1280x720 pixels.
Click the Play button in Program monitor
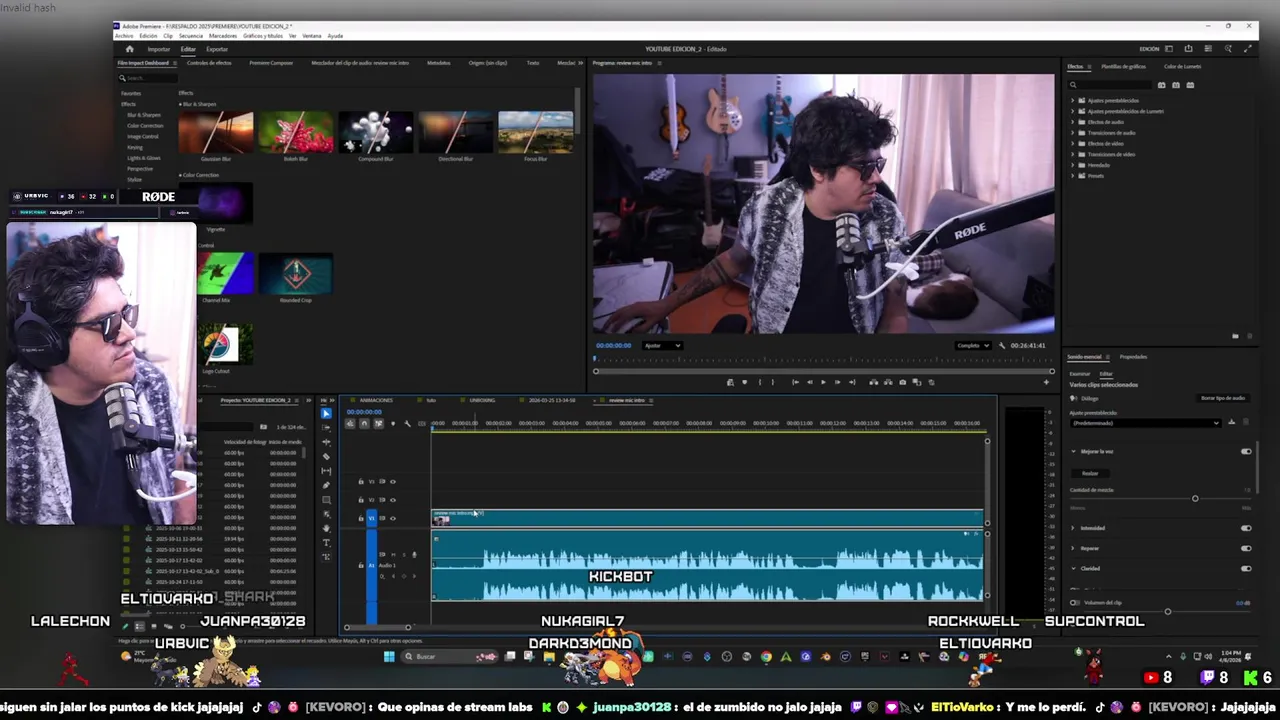click(x=823, y=382)
